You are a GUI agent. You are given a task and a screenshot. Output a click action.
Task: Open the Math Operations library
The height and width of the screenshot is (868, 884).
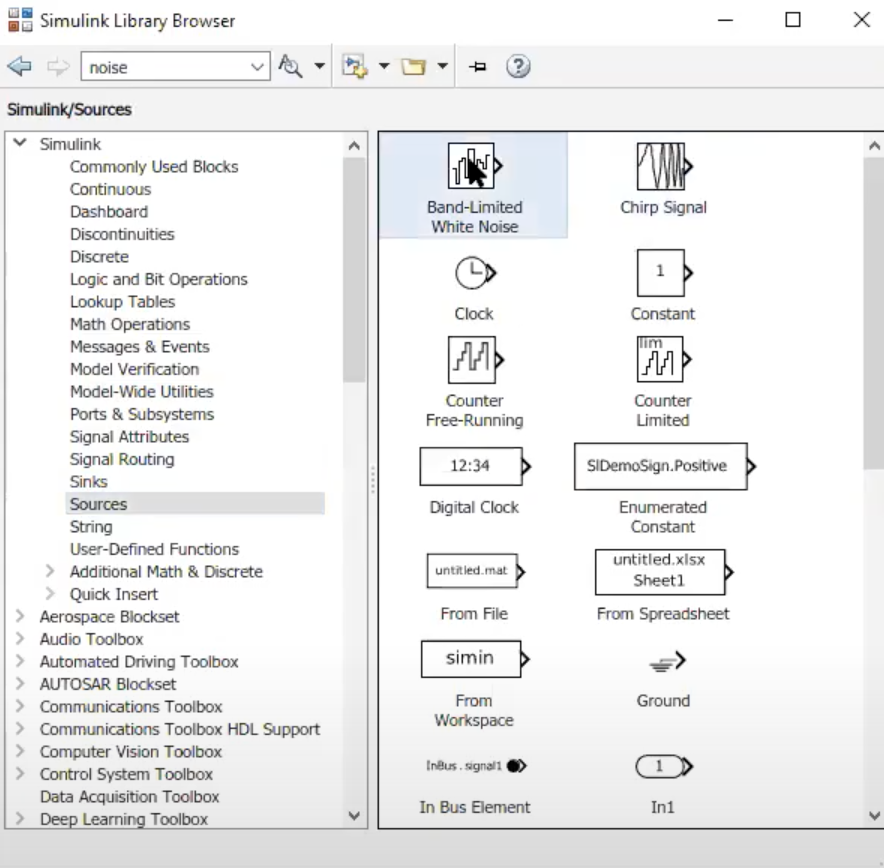click(x=130, y=325)
